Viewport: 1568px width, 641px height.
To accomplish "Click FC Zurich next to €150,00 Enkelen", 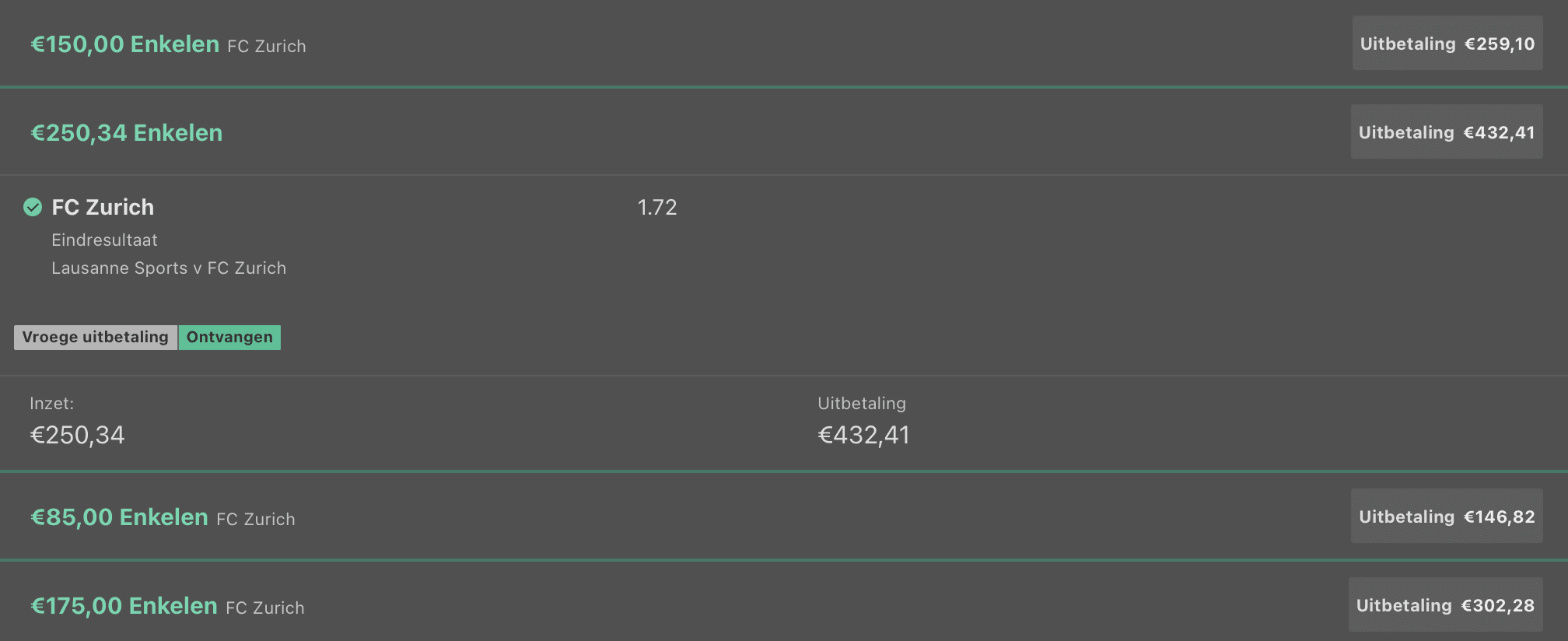I will tap(266, 46).
